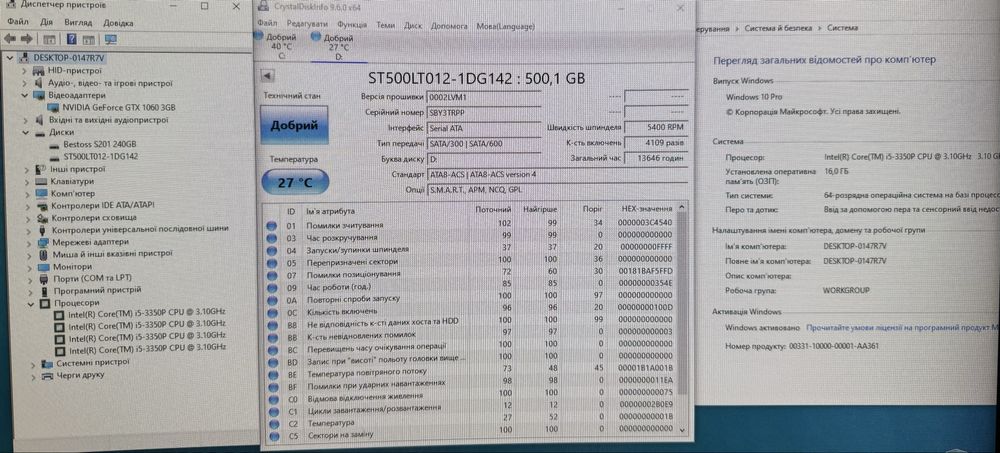Open Теми menu in CrystalDiskInfo
1000x453 pixels.
[385, 26]
